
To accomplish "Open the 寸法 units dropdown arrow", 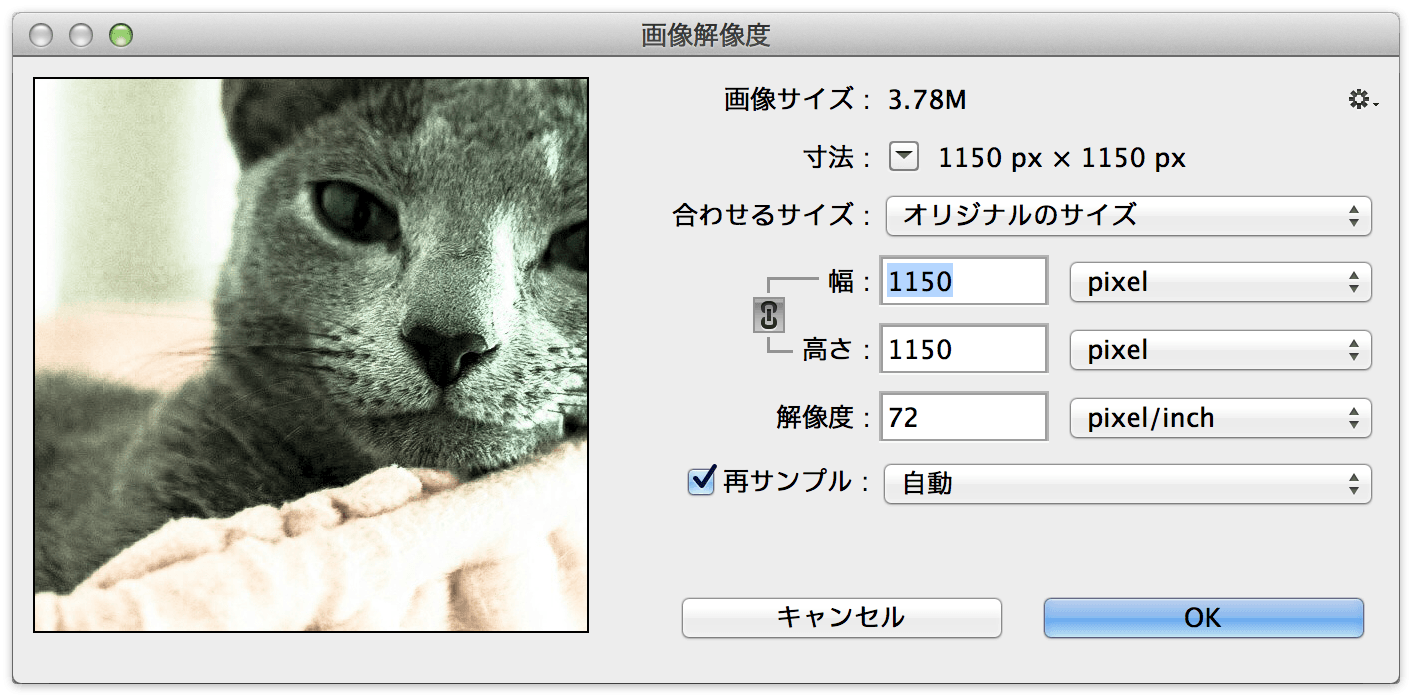I will click(904, 157).
